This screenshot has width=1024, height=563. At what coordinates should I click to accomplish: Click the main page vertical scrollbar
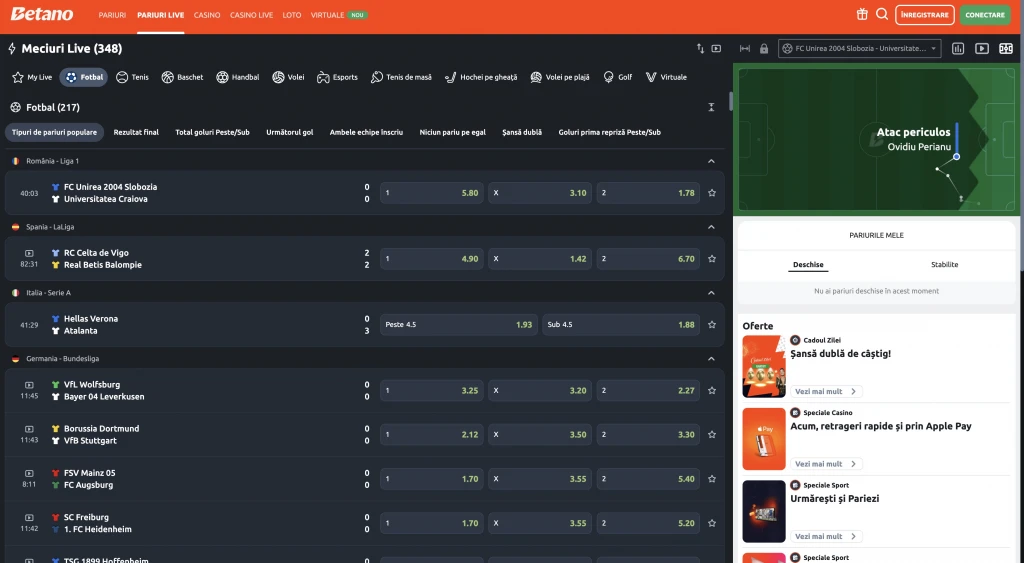pyautogui.click(x=730, y=102)
